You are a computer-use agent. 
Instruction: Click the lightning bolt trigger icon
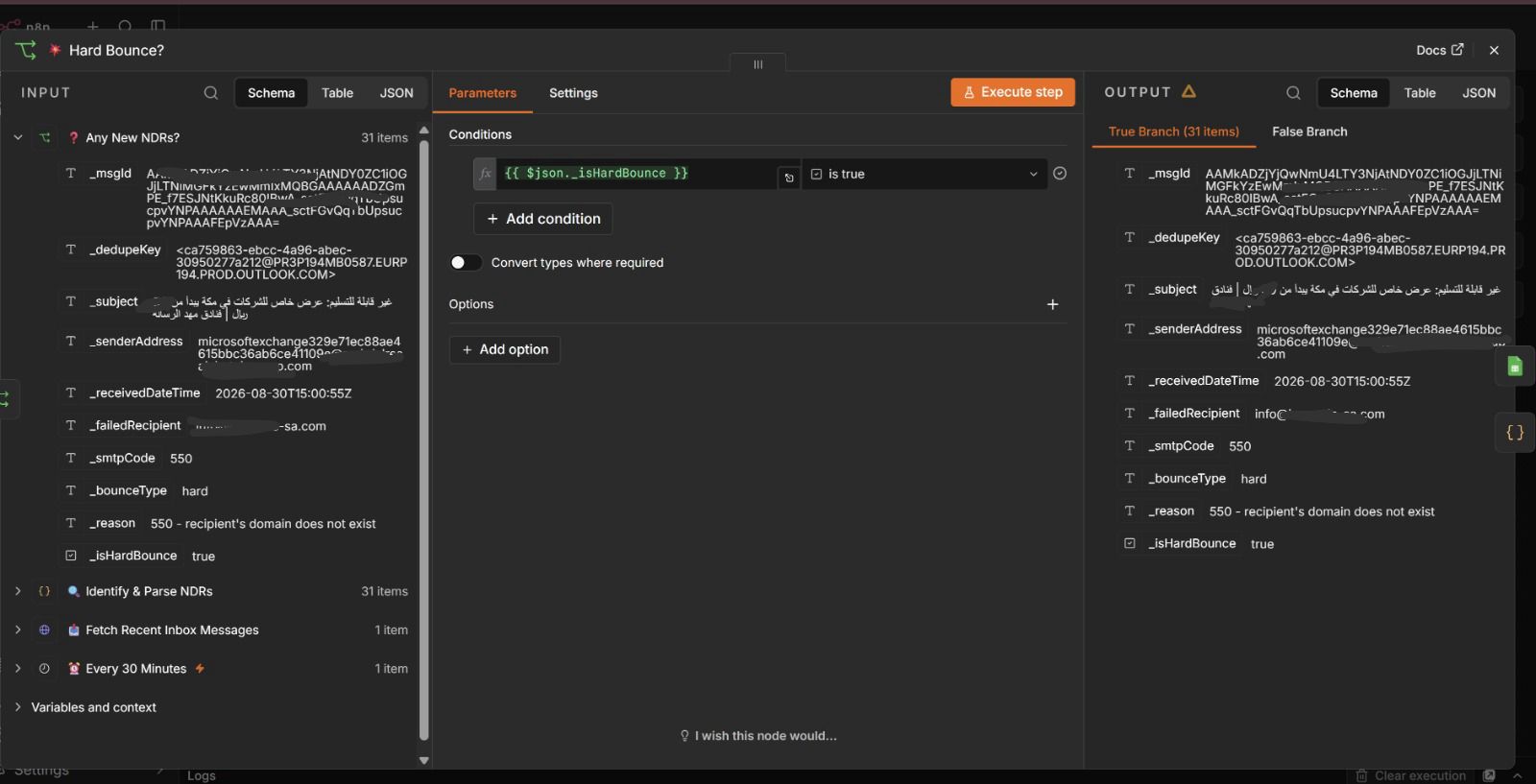[x=200, y=669]
